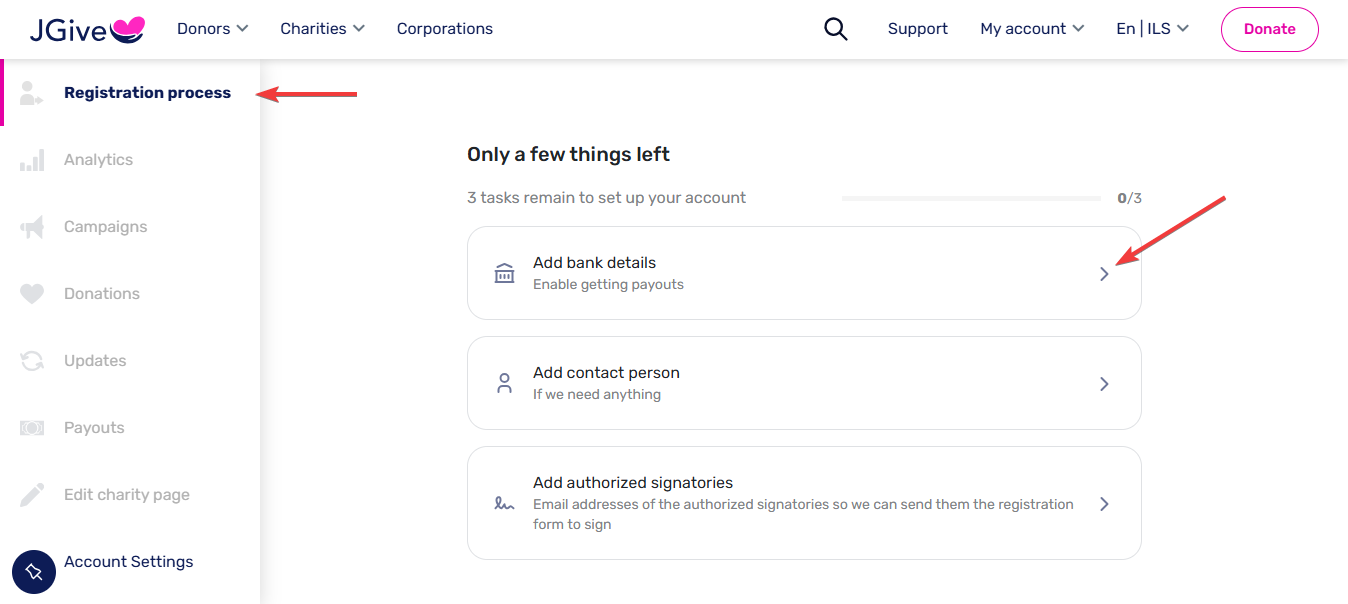Image resolution: width=1348 pixels, height=604 pixels.
Task: Click the pink Donate button
Action: coord(1270,29)
